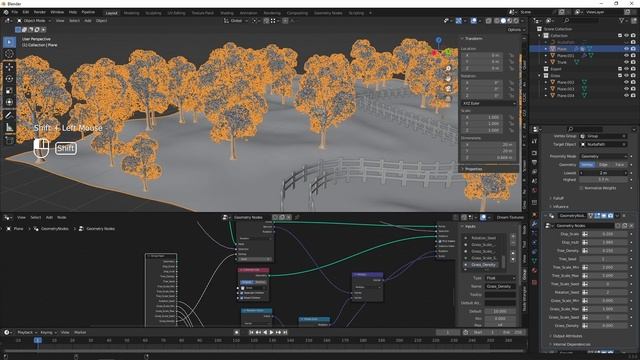Play animation in the timeline
The image size is (640, 360).
272,332
